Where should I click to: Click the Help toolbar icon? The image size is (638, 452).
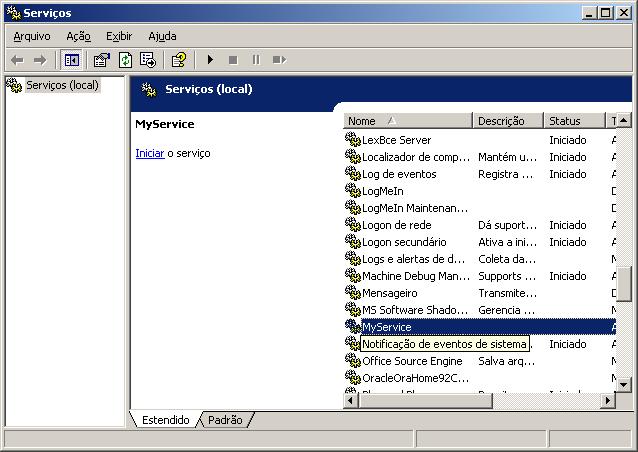pos(178,60)
